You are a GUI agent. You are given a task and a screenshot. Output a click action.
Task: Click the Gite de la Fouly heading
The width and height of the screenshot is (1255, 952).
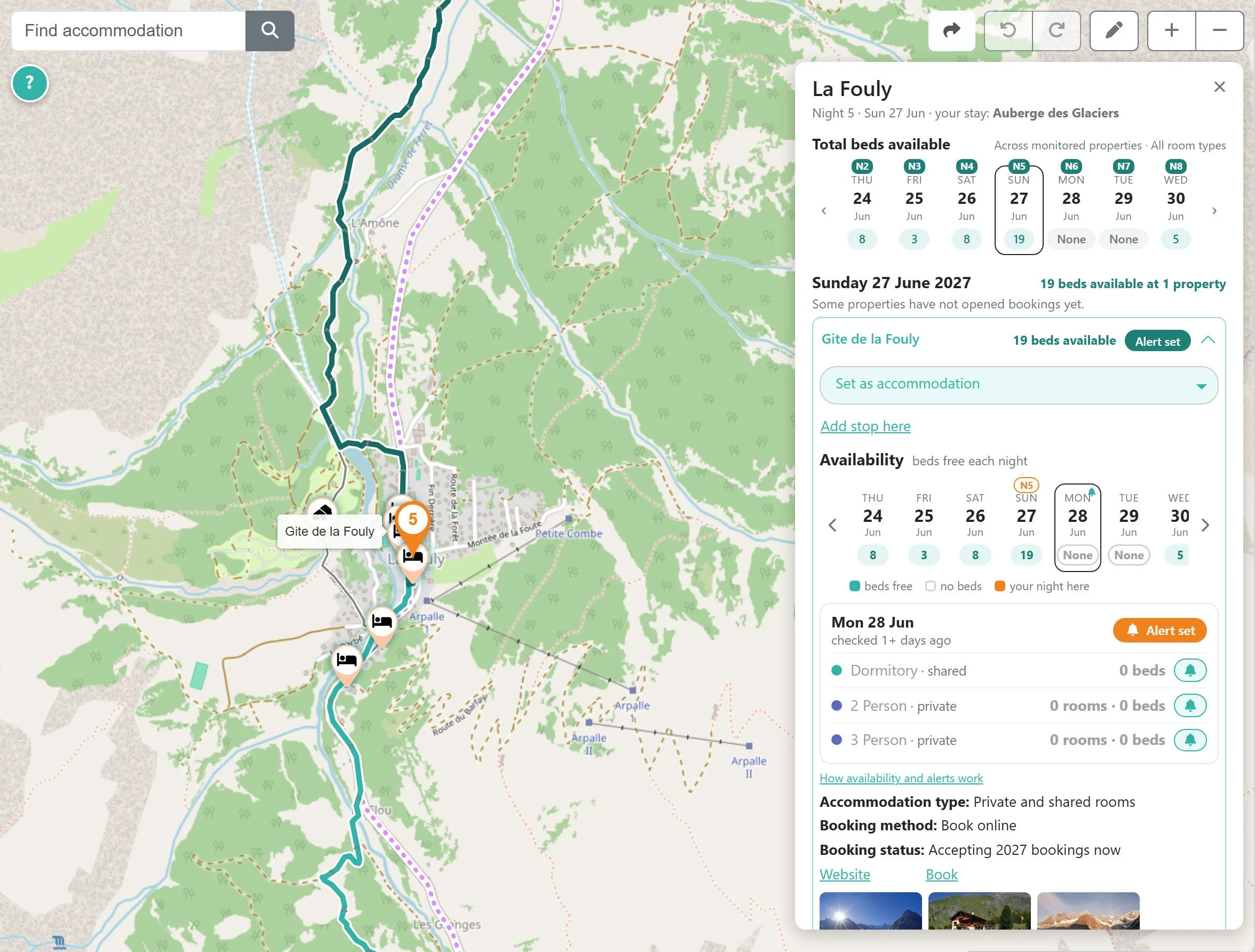(870, 339)
